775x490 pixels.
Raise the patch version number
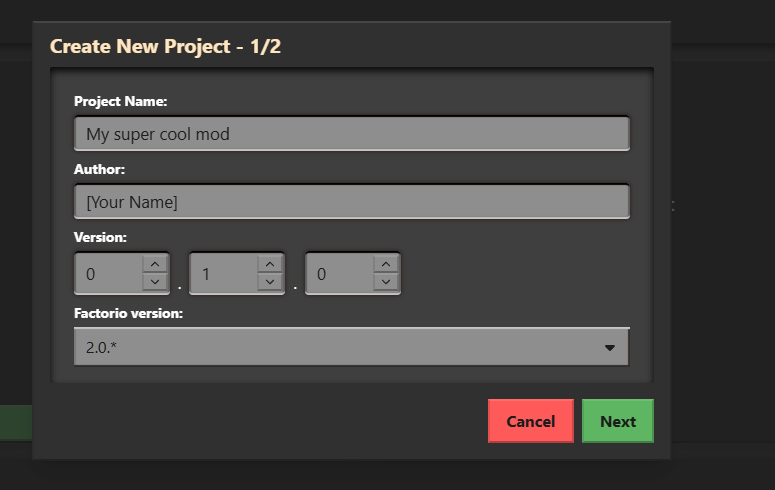coord(385,264)
